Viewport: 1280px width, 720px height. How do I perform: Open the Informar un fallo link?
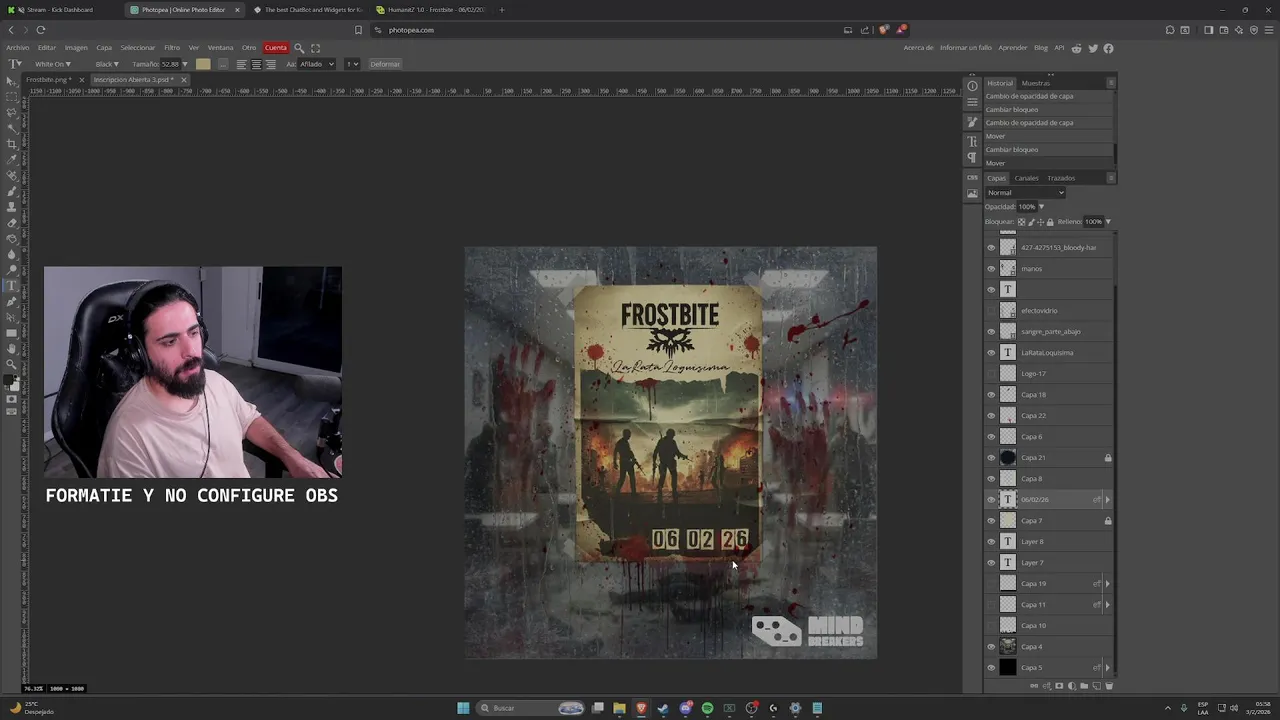point(966,48)
